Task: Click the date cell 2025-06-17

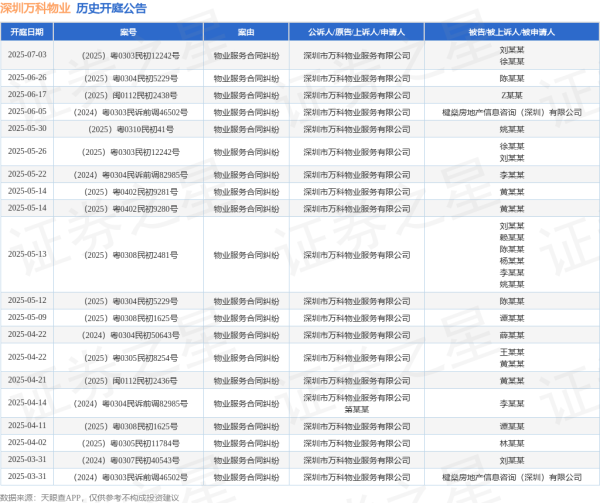Action: tap(27, 94)
